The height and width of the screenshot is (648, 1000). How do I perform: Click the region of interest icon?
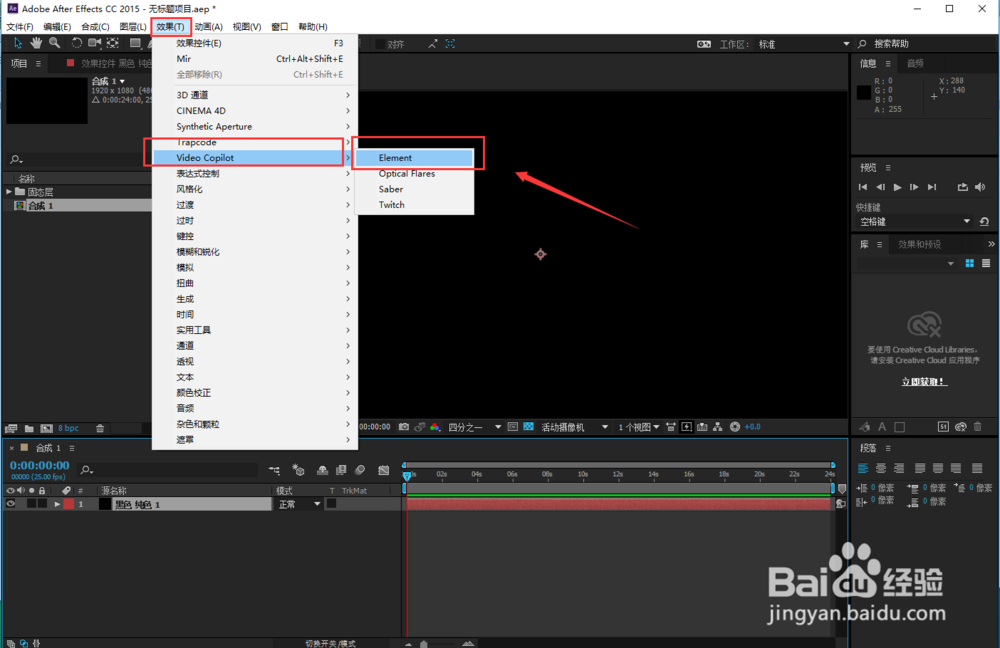coord(513,427)
